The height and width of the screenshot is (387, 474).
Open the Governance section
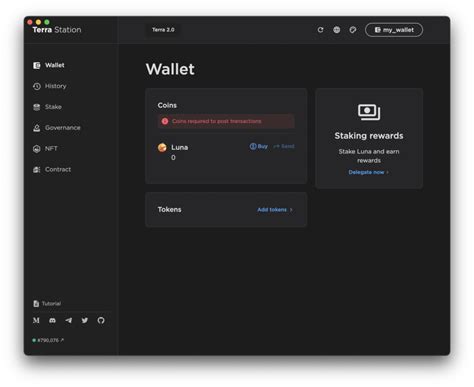(x=57, y=128)
